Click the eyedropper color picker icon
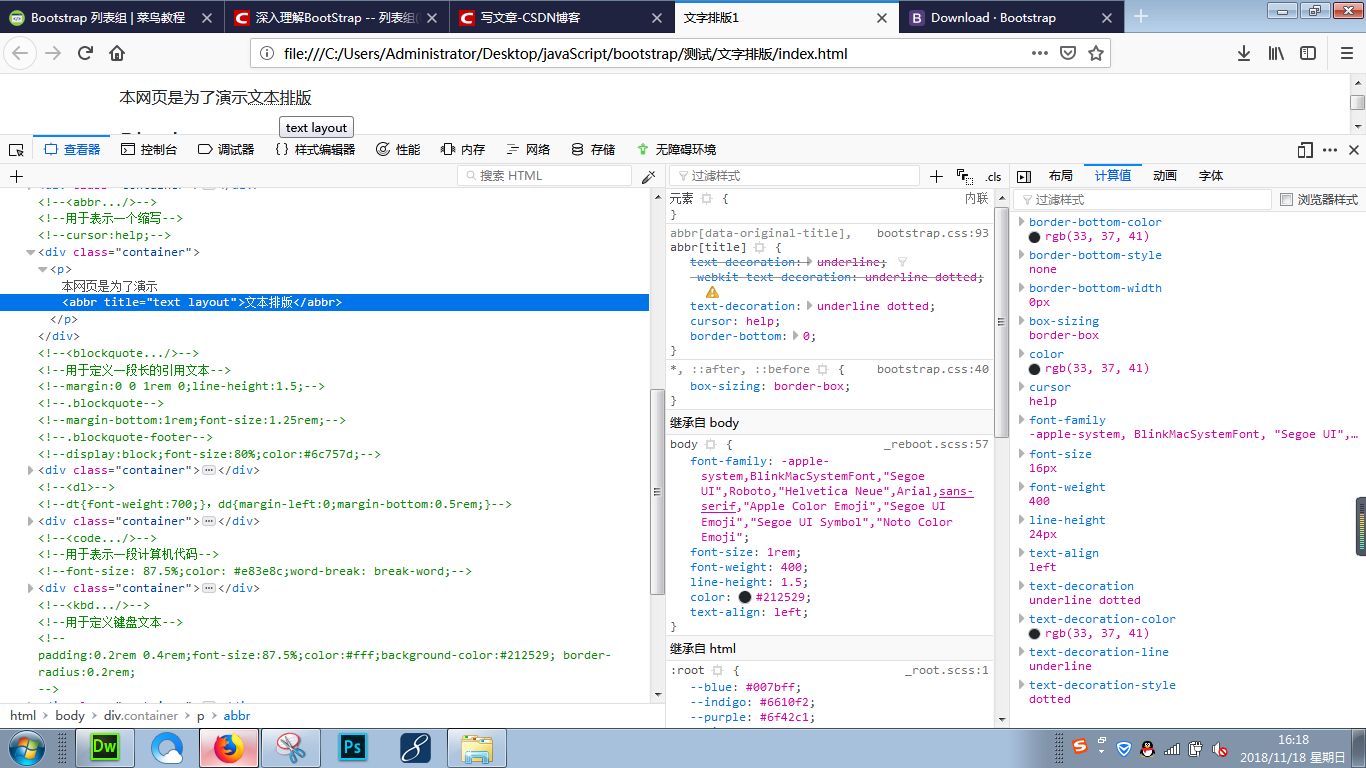The width and height of the screenshot is (1366, 768). tap(648, 176)
